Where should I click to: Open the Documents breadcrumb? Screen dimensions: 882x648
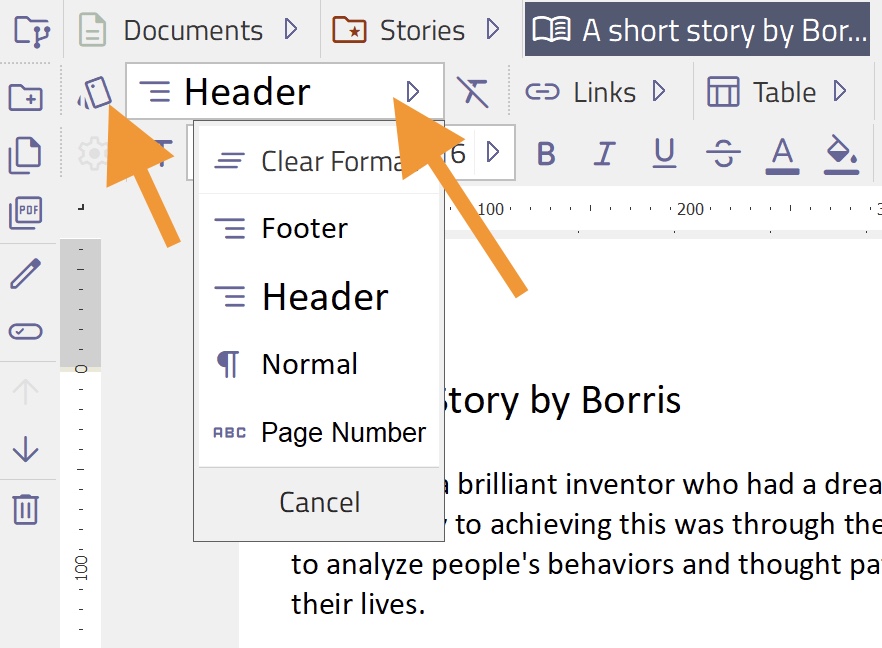click(172, 30)
